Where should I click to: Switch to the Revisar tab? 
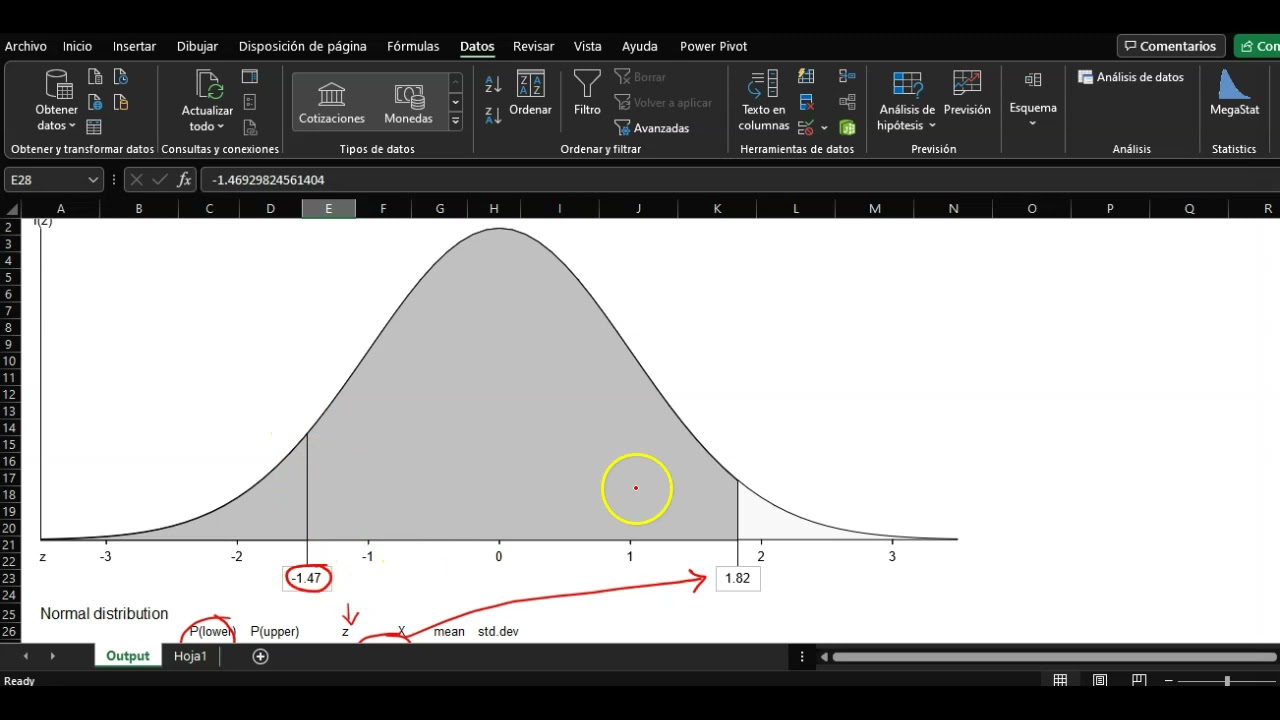tap(533, 46)
